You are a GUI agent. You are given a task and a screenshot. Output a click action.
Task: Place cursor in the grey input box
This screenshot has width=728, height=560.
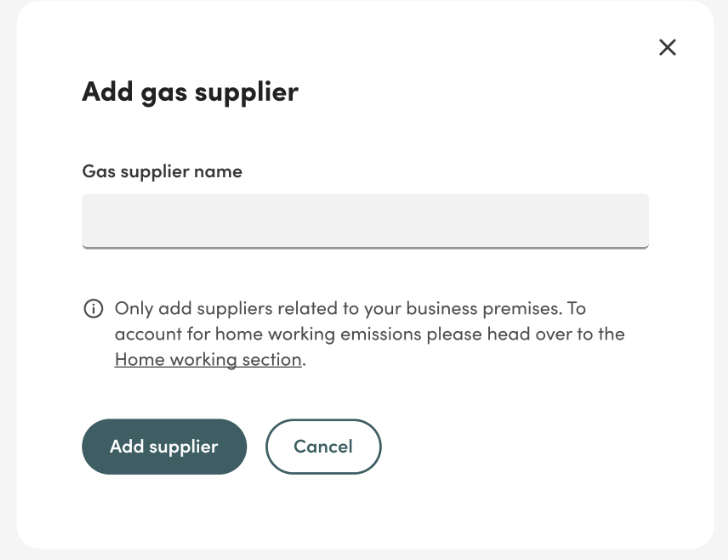365,221
